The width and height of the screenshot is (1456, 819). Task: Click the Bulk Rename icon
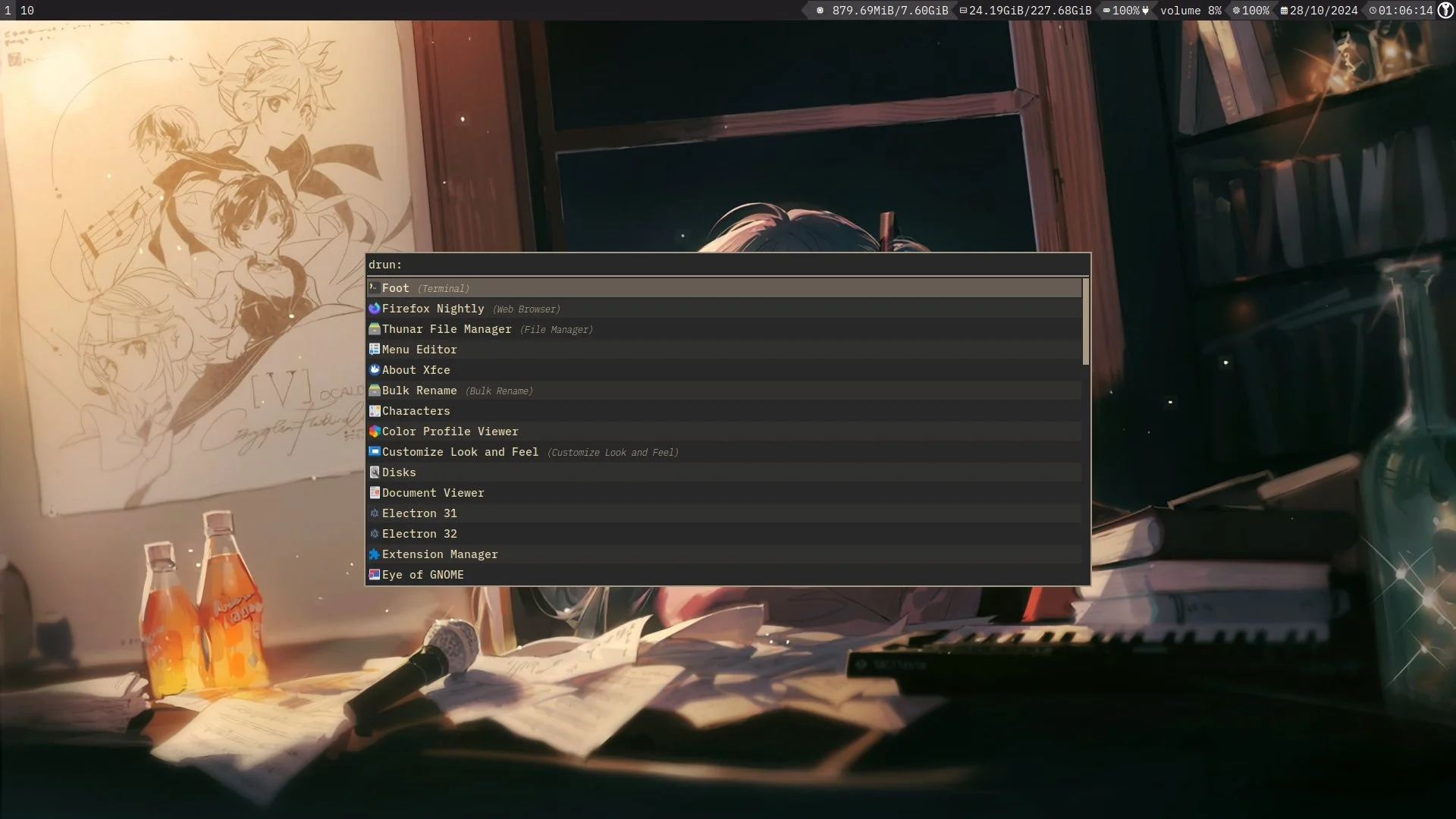374,391
